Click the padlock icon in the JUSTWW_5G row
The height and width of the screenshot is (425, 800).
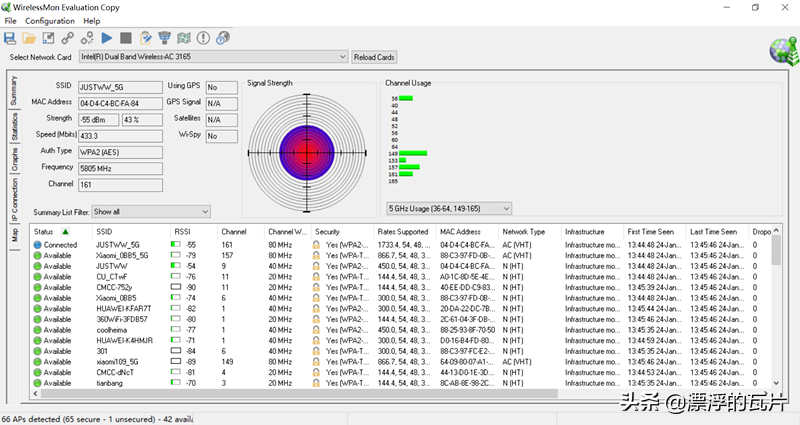(x=316, y=245)
